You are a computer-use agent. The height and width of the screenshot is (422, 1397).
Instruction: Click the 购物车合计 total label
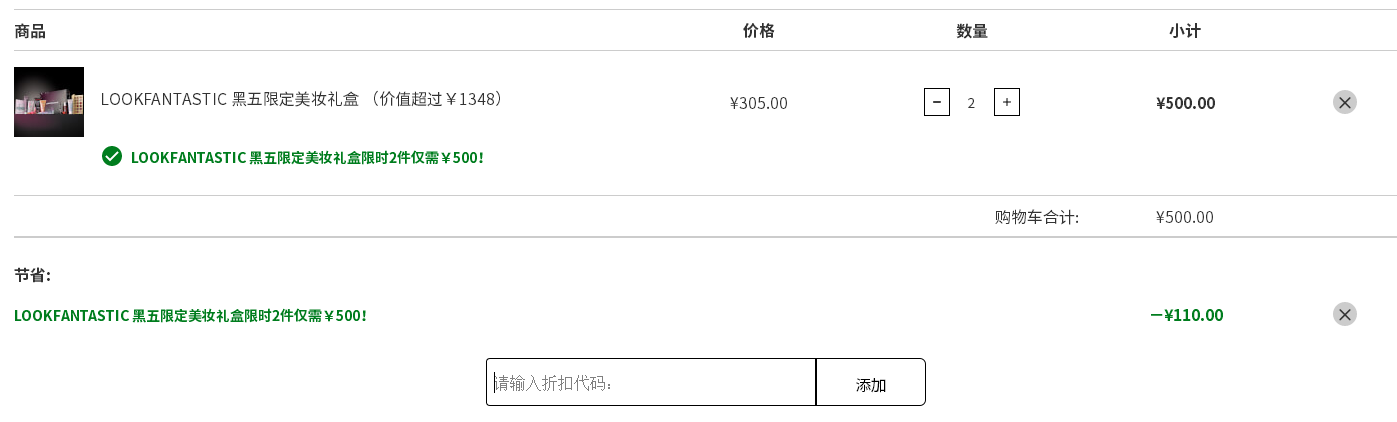[1037, 217]
